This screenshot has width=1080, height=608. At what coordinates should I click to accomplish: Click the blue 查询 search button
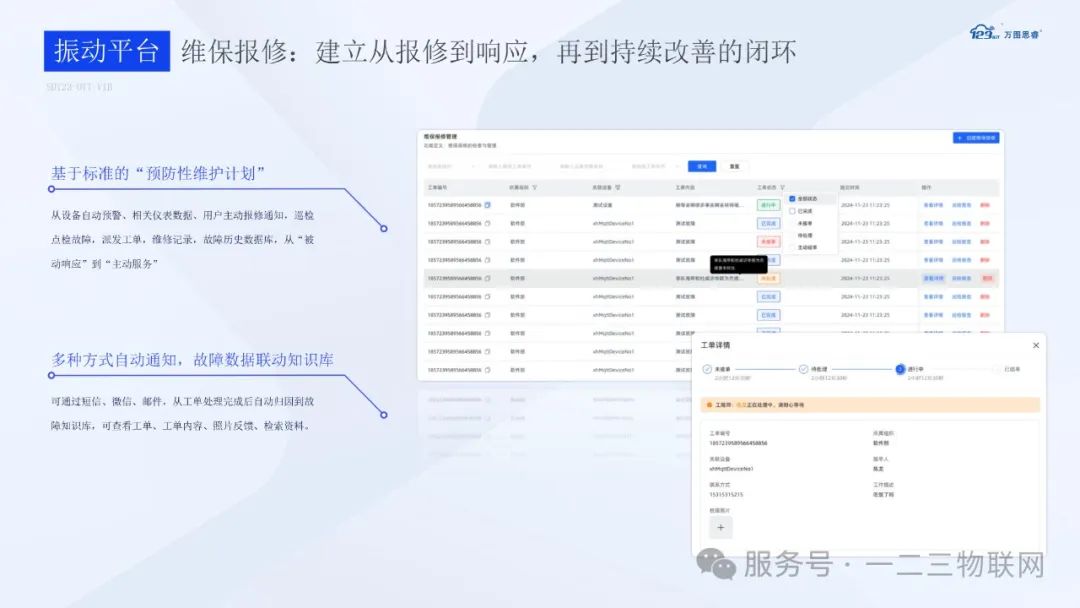coord(702,167)
